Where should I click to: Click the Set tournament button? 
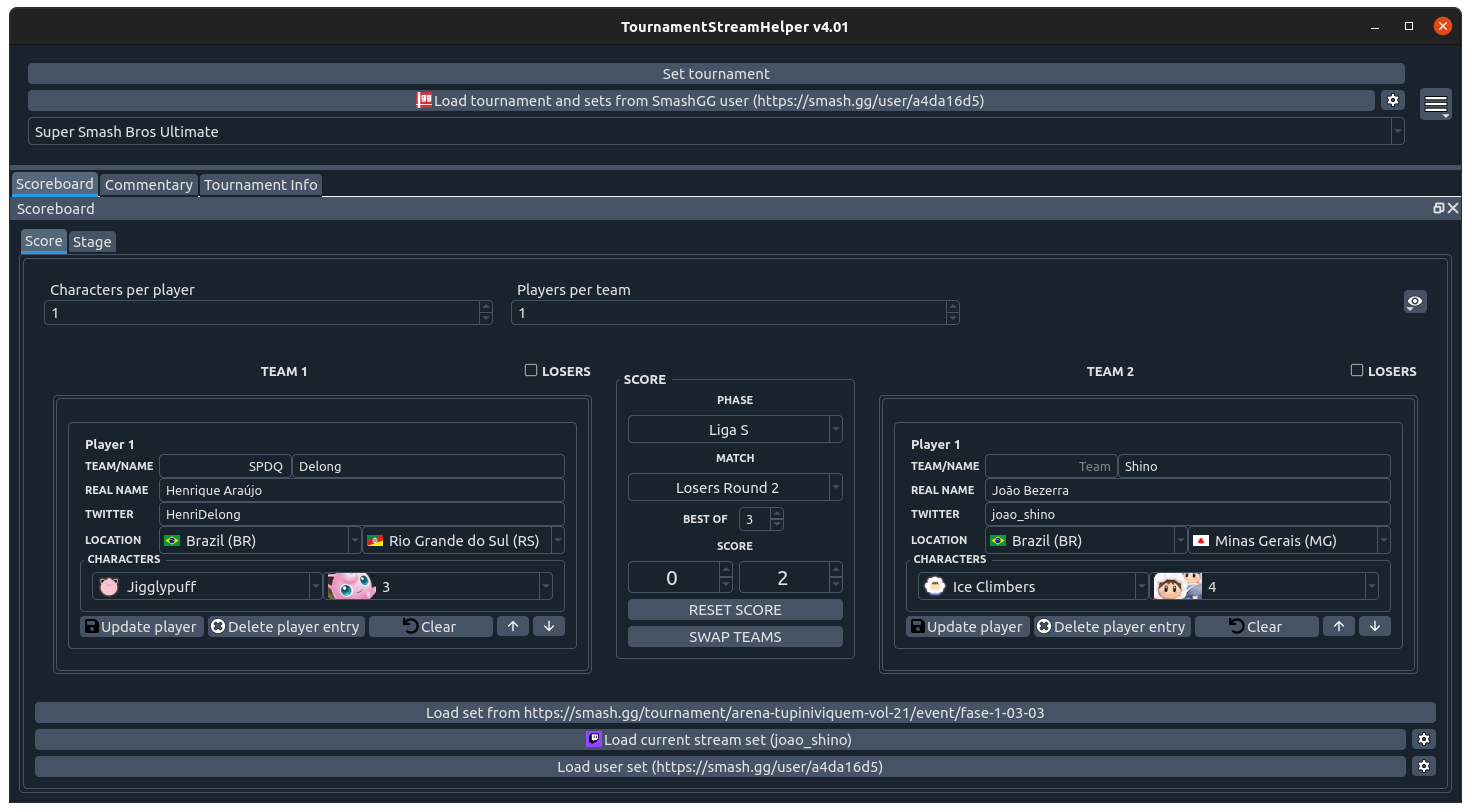pyautogui.click(x=716, y=74)
